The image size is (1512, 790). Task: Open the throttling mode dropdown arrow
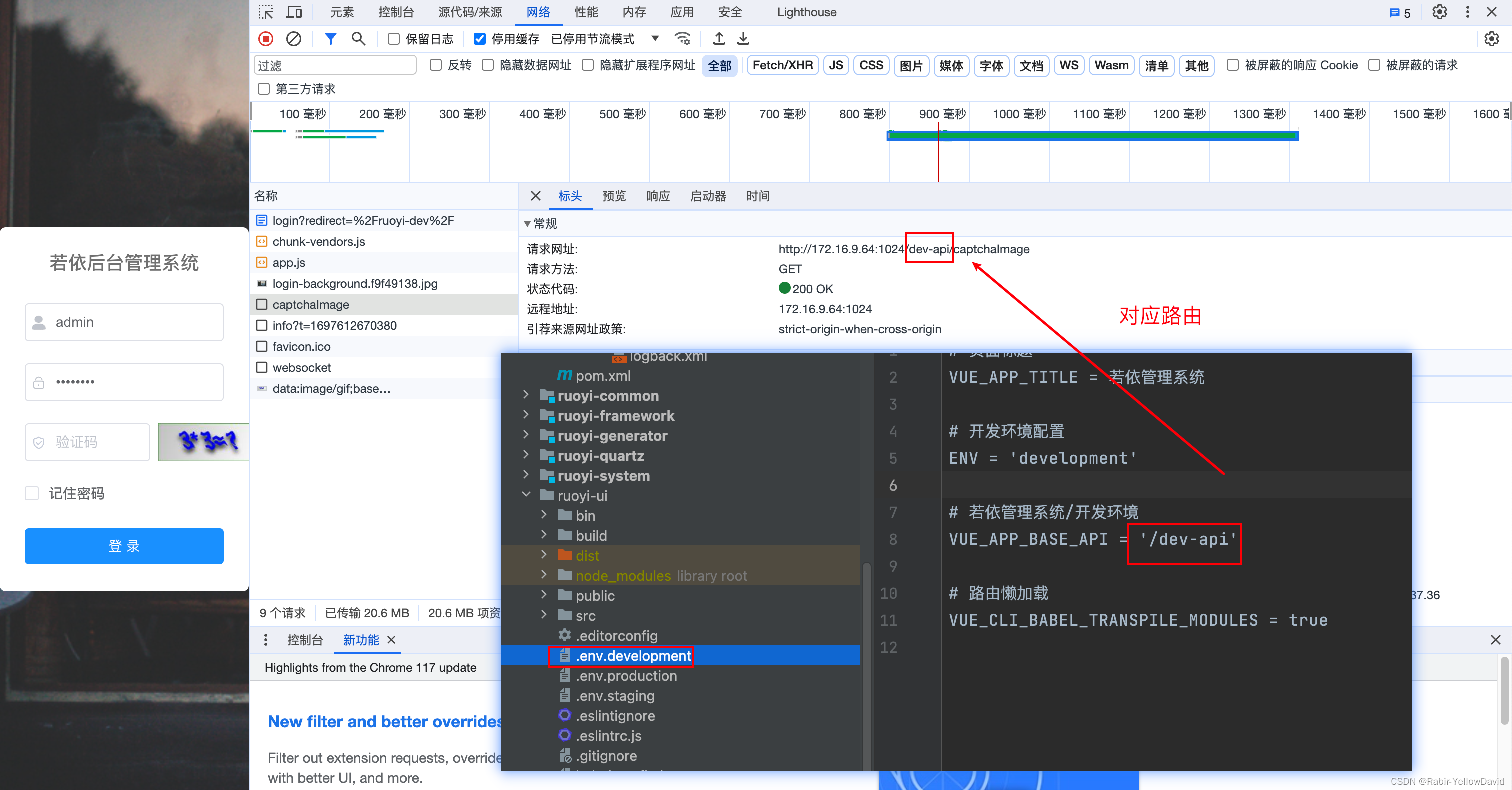coord(655,38)
